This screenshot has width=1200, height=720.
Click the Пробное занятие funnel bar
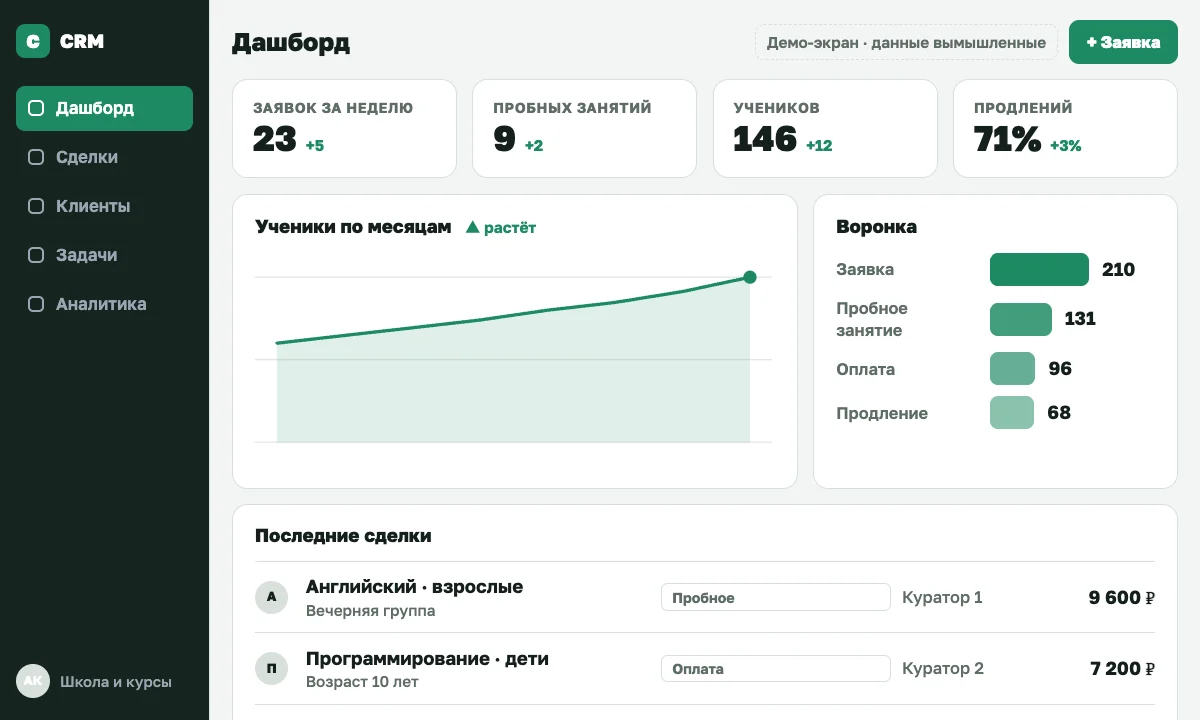point(1021,319)
